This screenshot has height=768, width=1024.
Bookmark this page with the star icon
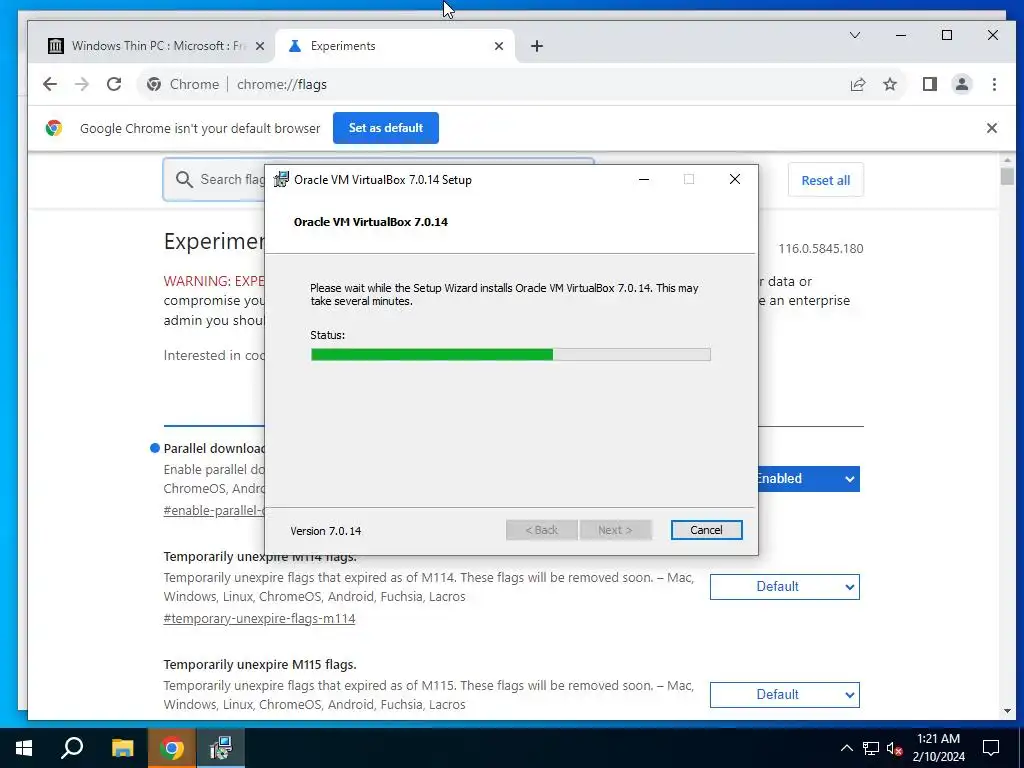coord(890,84)
